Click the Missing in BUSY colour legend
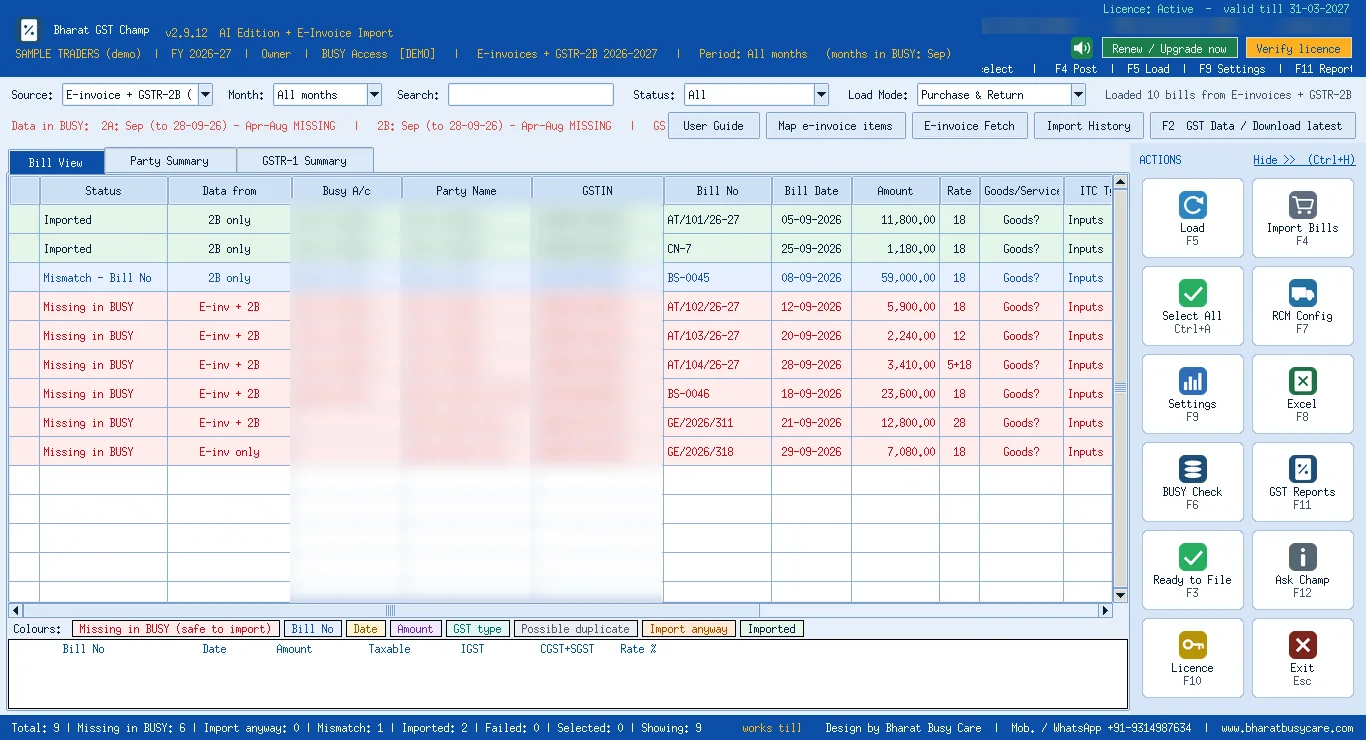 pos(174,629)
